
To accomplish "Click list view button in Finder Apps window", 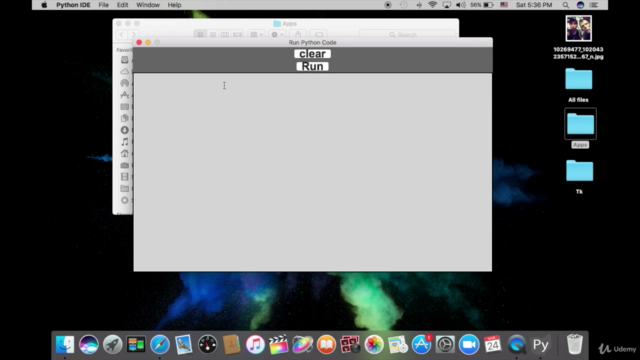I will click(x=213, y=35).
